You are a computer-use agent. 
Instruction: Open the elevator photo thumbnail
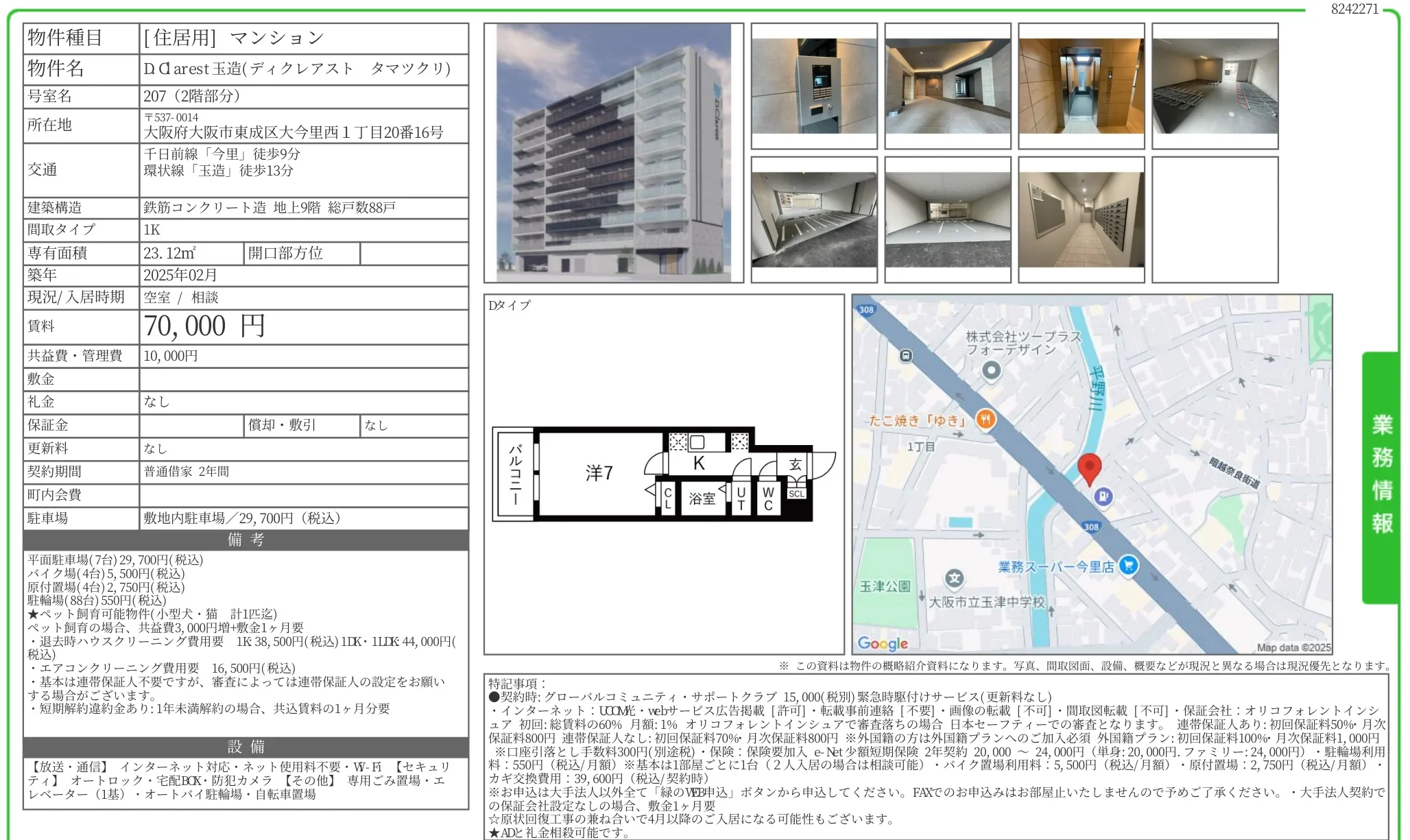[1082, 84]
